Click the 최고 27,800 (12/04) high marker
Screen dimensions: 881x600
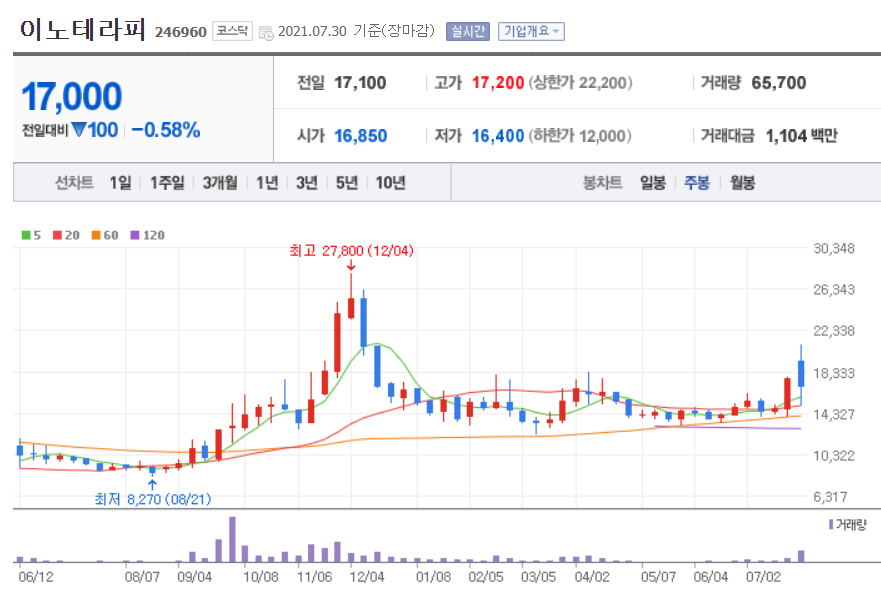pyautogui.click(x=352, y=251)
